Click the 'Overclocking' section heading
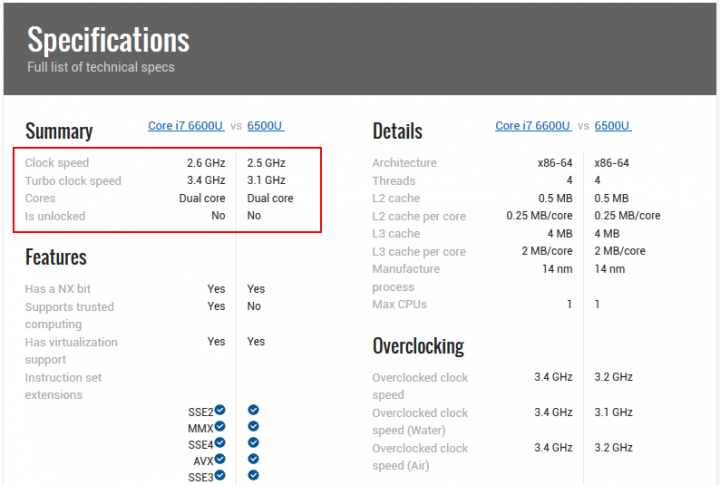Image resolution: width=720 pixels, height=485 pixels. (418, 346)
